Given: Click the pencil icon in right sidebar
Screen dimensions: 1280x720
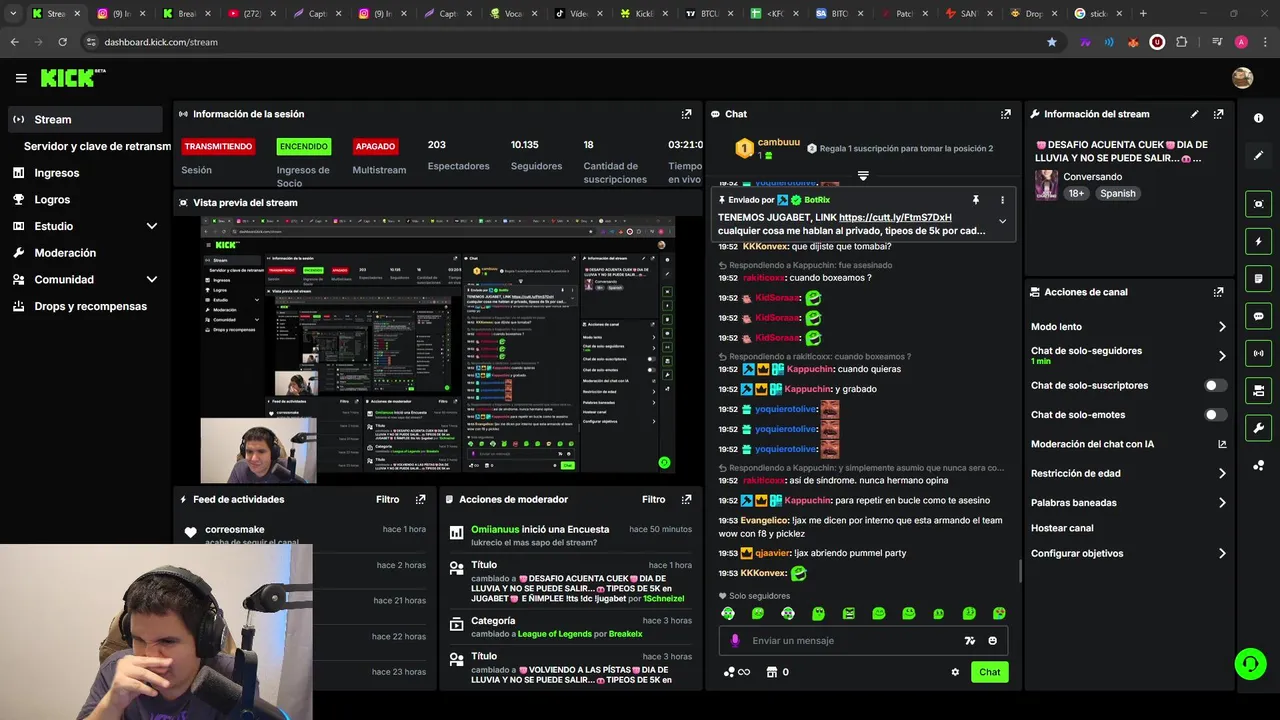Looking at the screenshot, I should pos(1258,155).
